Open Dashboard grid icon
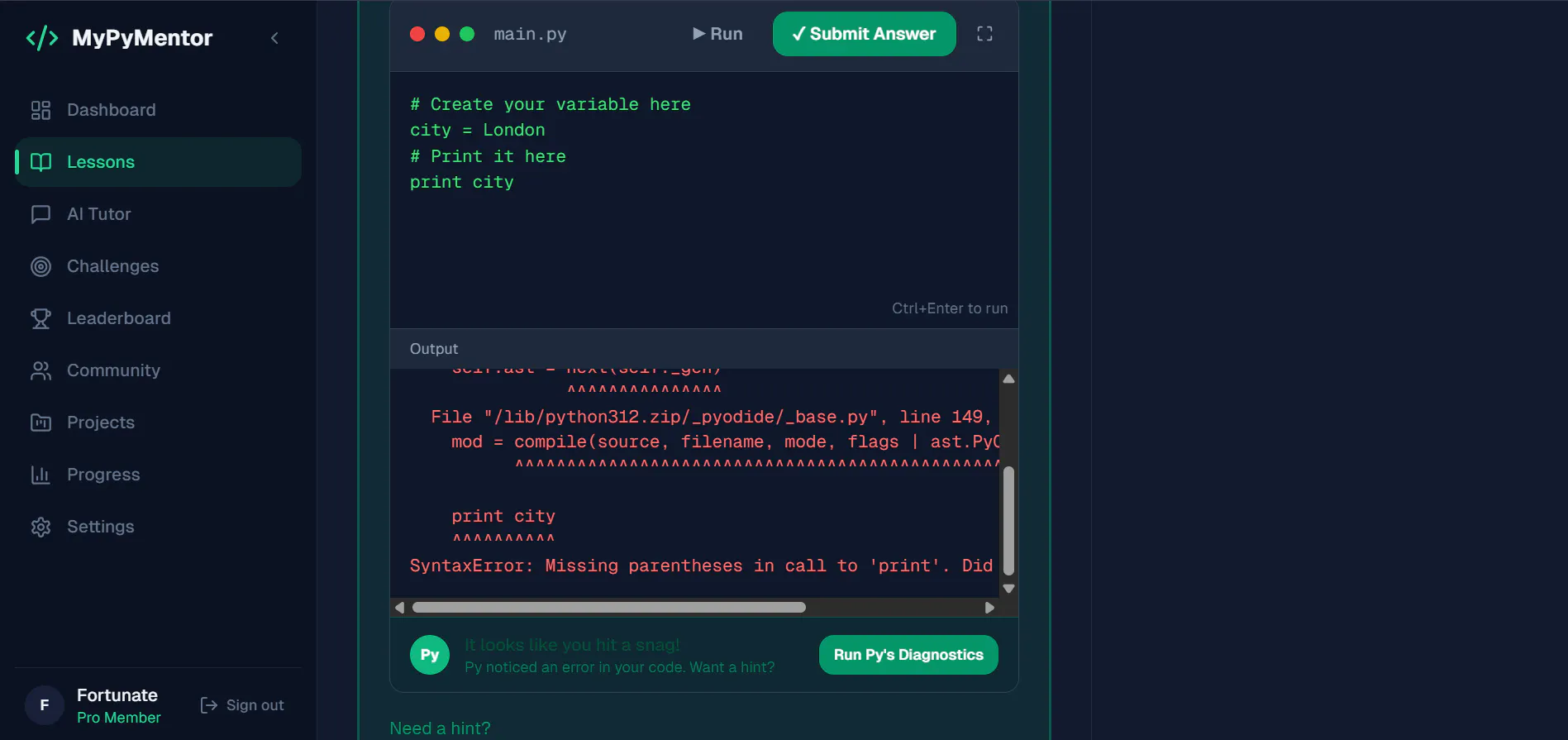The height and width of the screenshot is (740, 1568). pyautogui.click(x=41, y=110)
